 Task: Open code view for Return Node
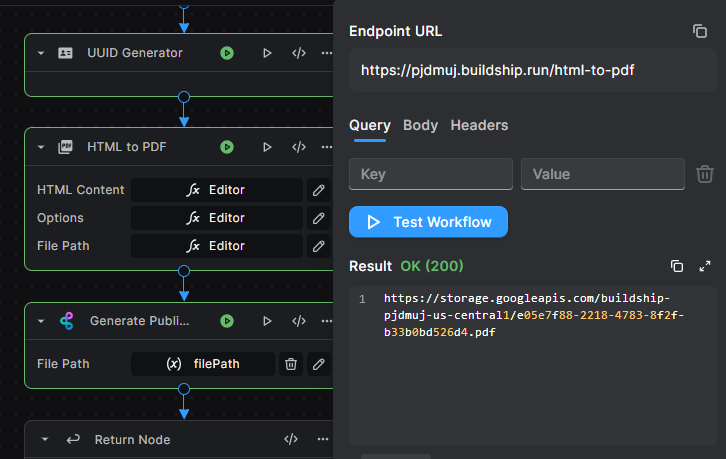[x=291, y=439]
